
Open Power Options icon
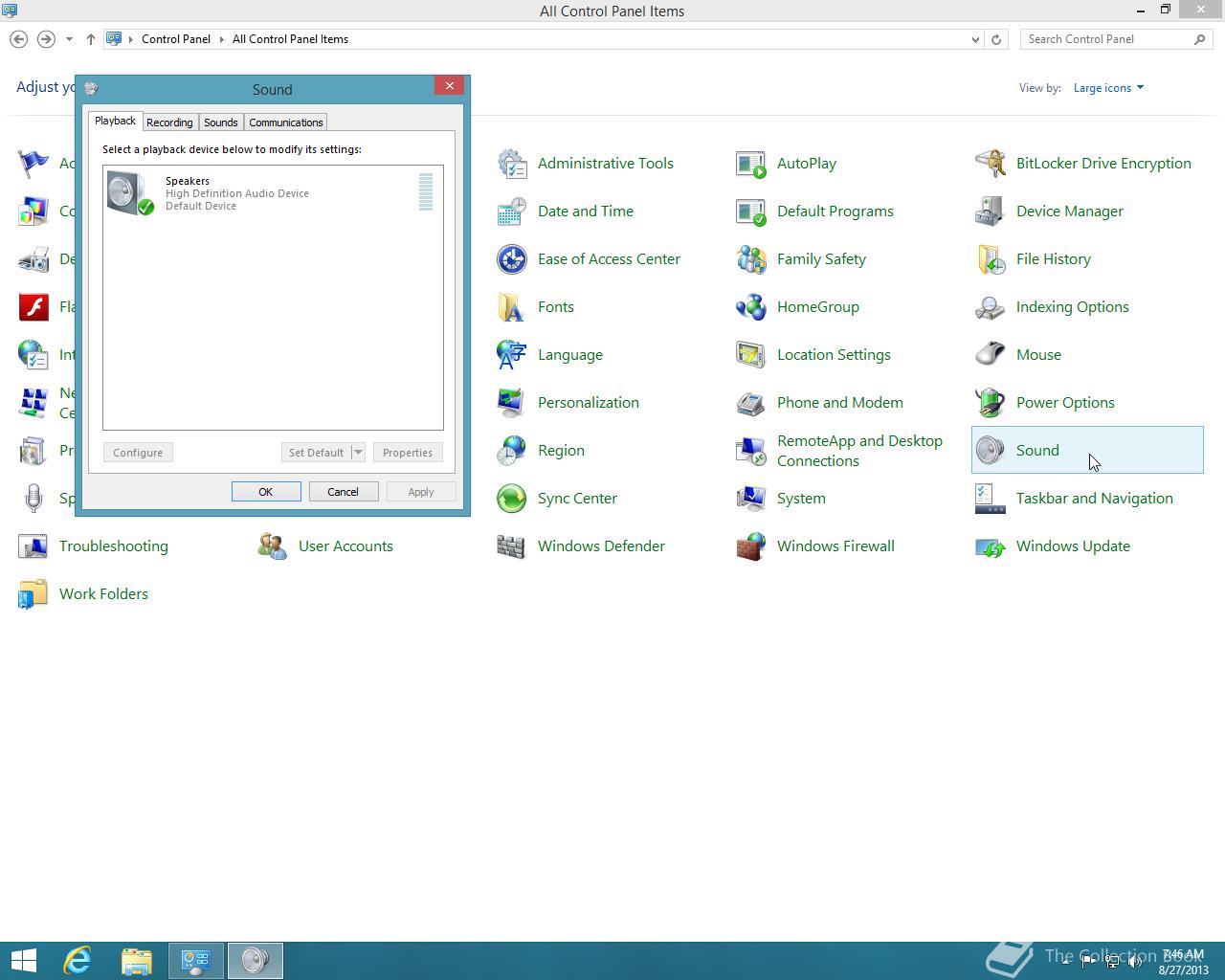[991, 403]
